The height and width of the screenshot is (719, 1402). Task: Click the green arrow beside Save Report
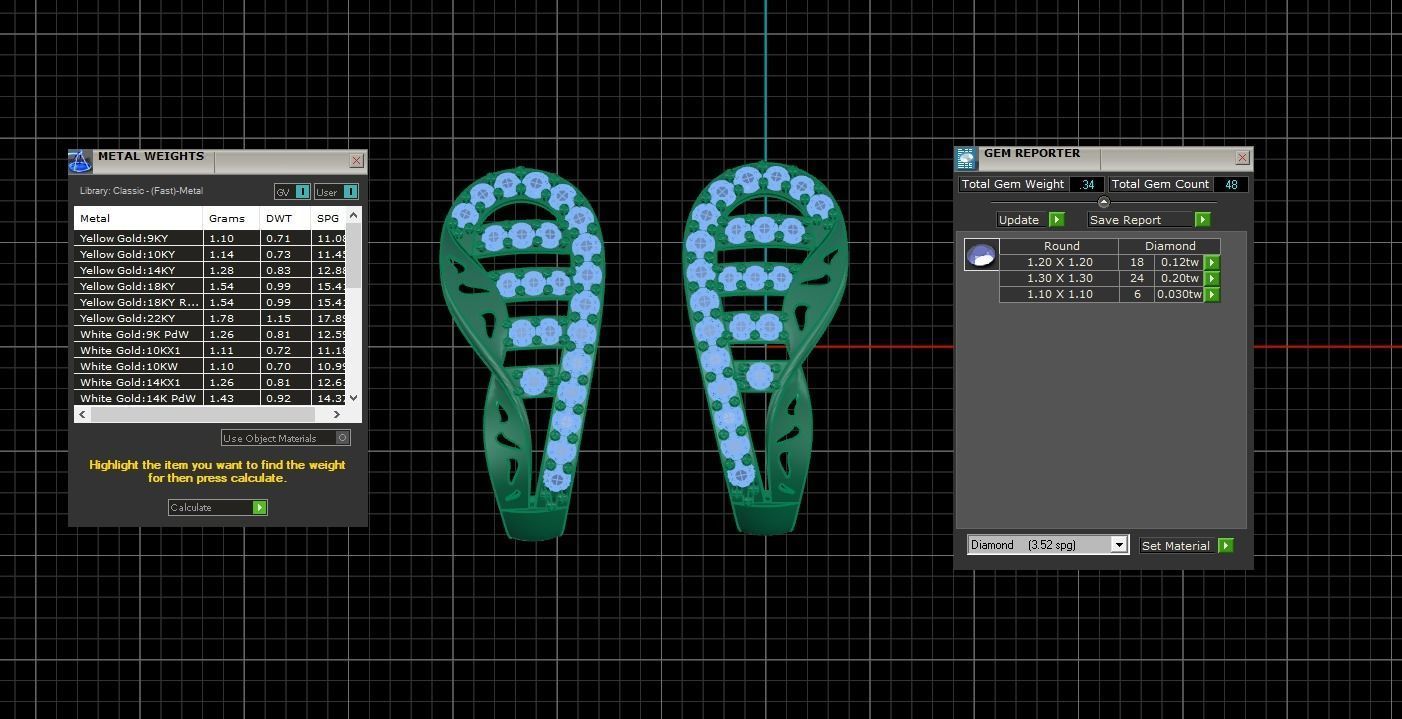click(x=1203, y=220)
